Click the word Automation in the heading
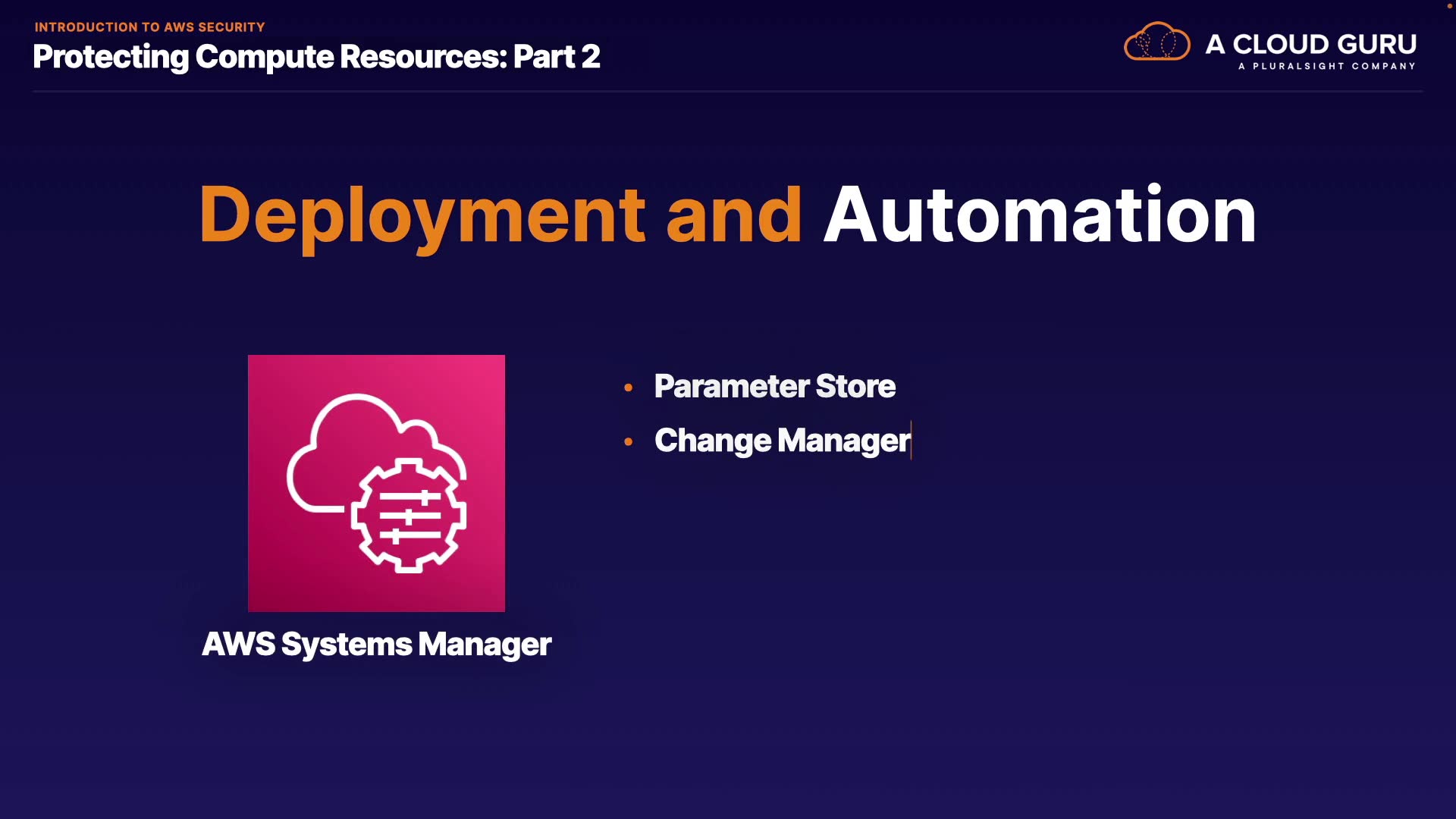This screenshot has height=819, width=1456. click(x=1040, y=215)
